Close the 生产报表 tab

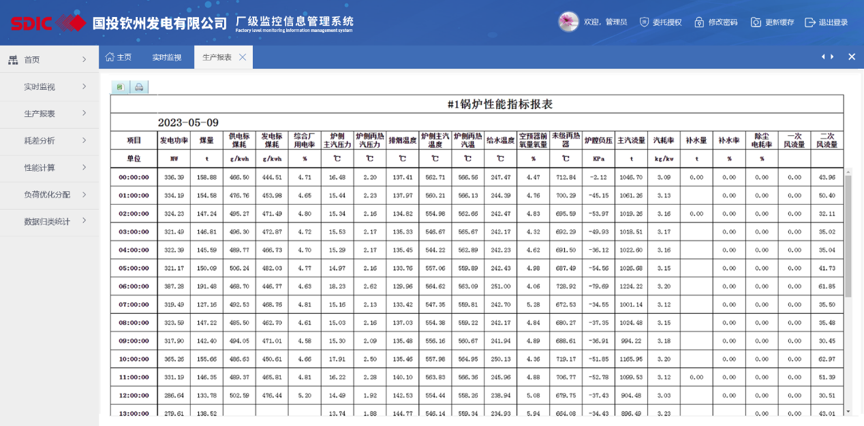(242, 57)
